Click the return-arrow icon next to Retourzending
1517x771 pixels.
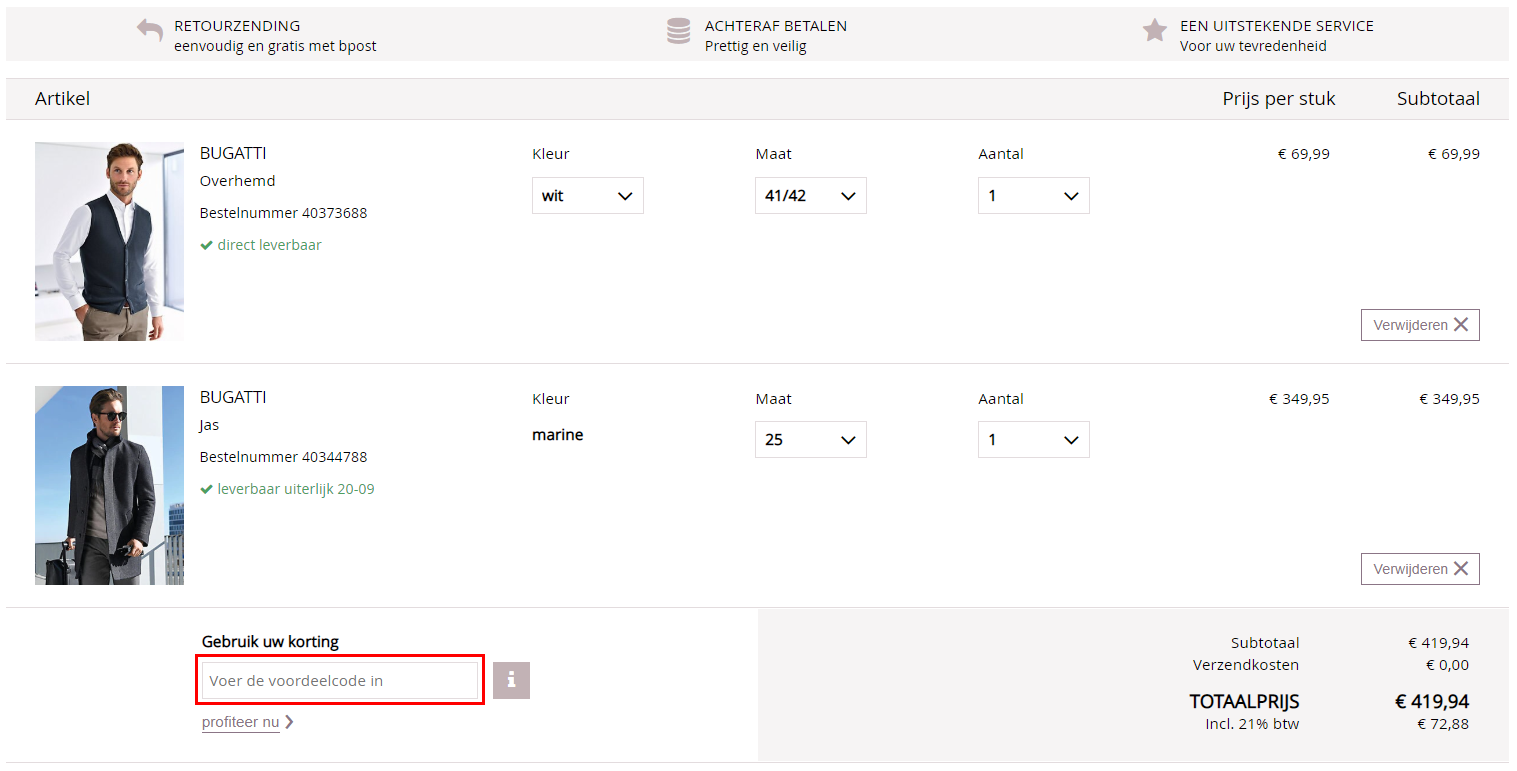[150, 31]
